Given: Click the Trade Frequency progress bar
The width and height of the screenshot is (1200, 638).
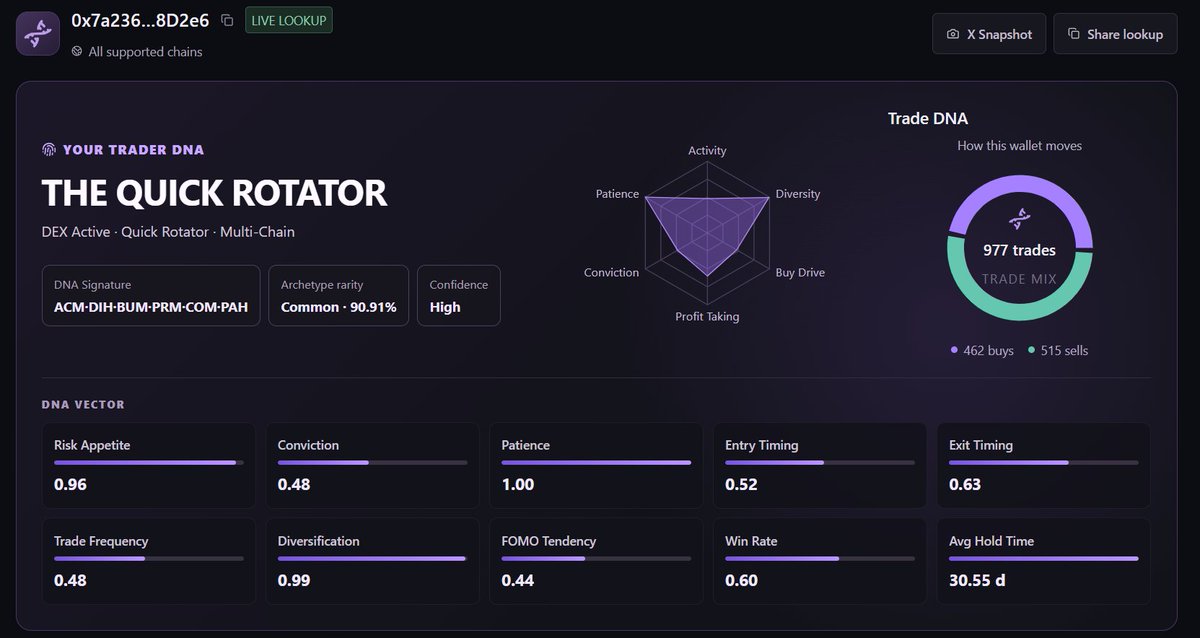Looking at the screenshot, I should [x=148, y=558].
